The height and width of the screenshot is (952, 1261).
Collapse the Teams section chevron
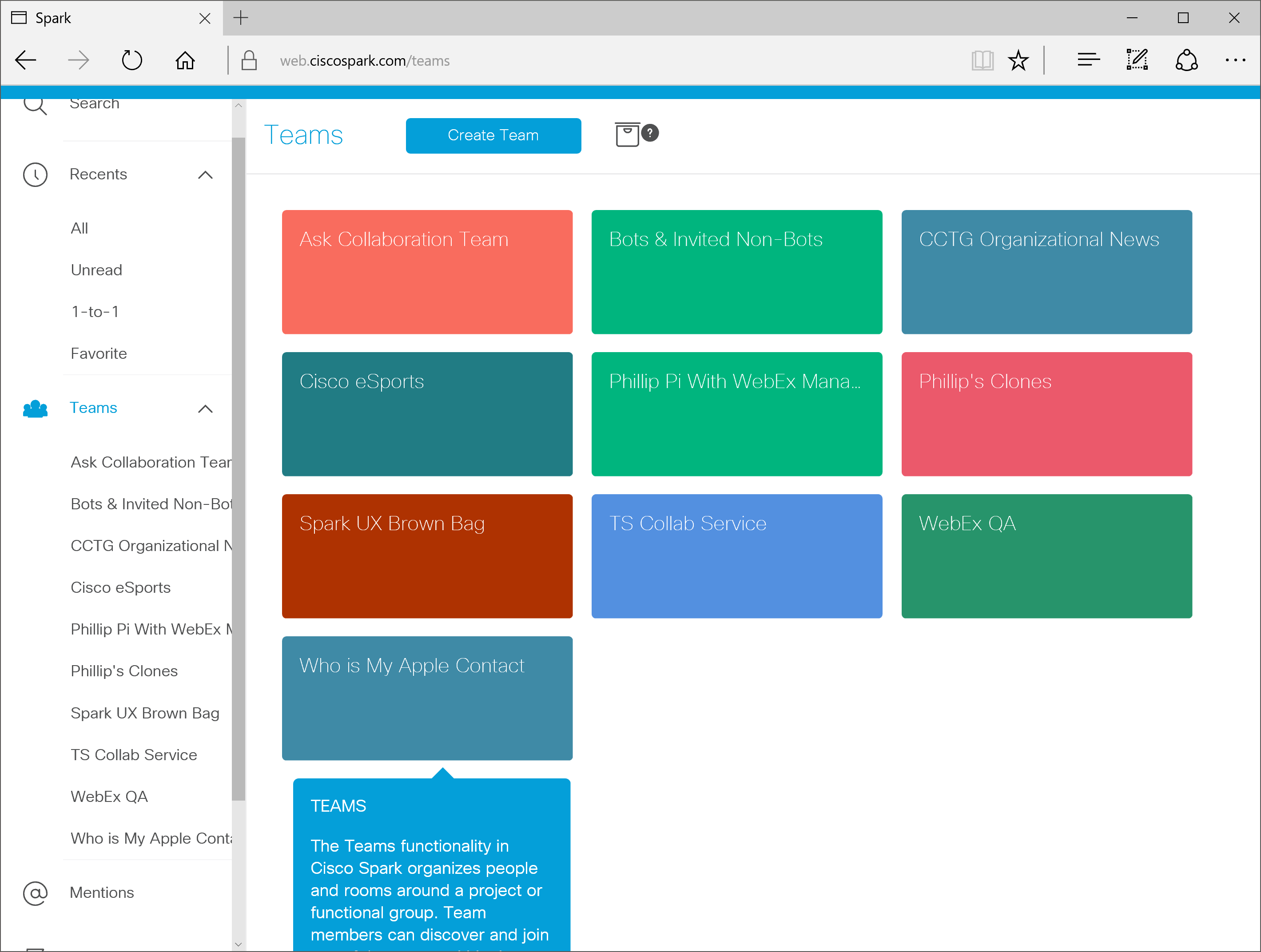(x=205, y=409)
